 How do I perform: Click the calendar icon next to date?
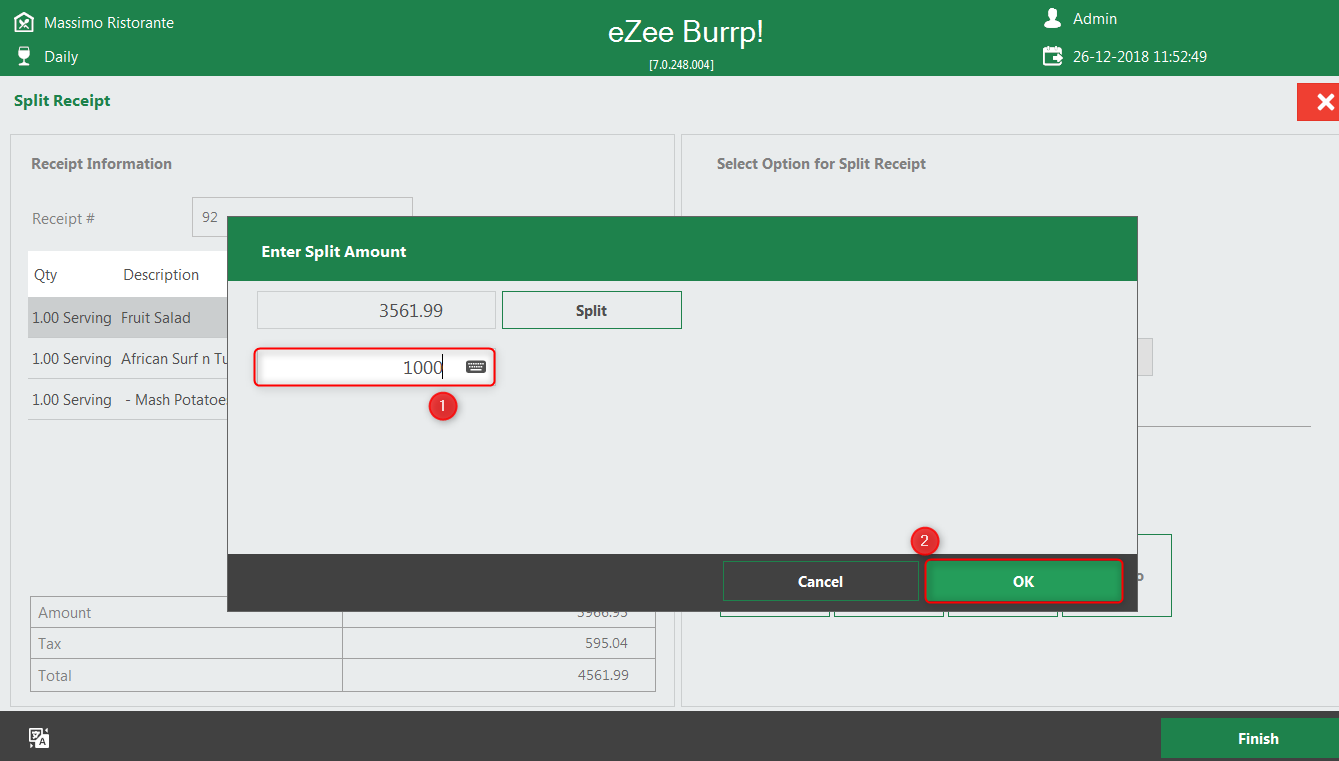1053,56
